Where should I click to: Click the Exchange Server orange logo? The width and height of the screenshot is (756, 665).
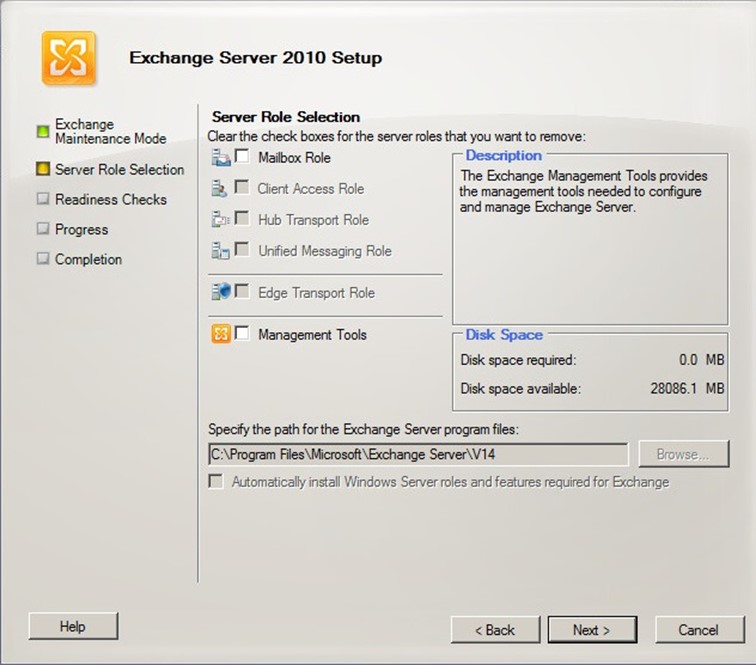coord(68,58)
